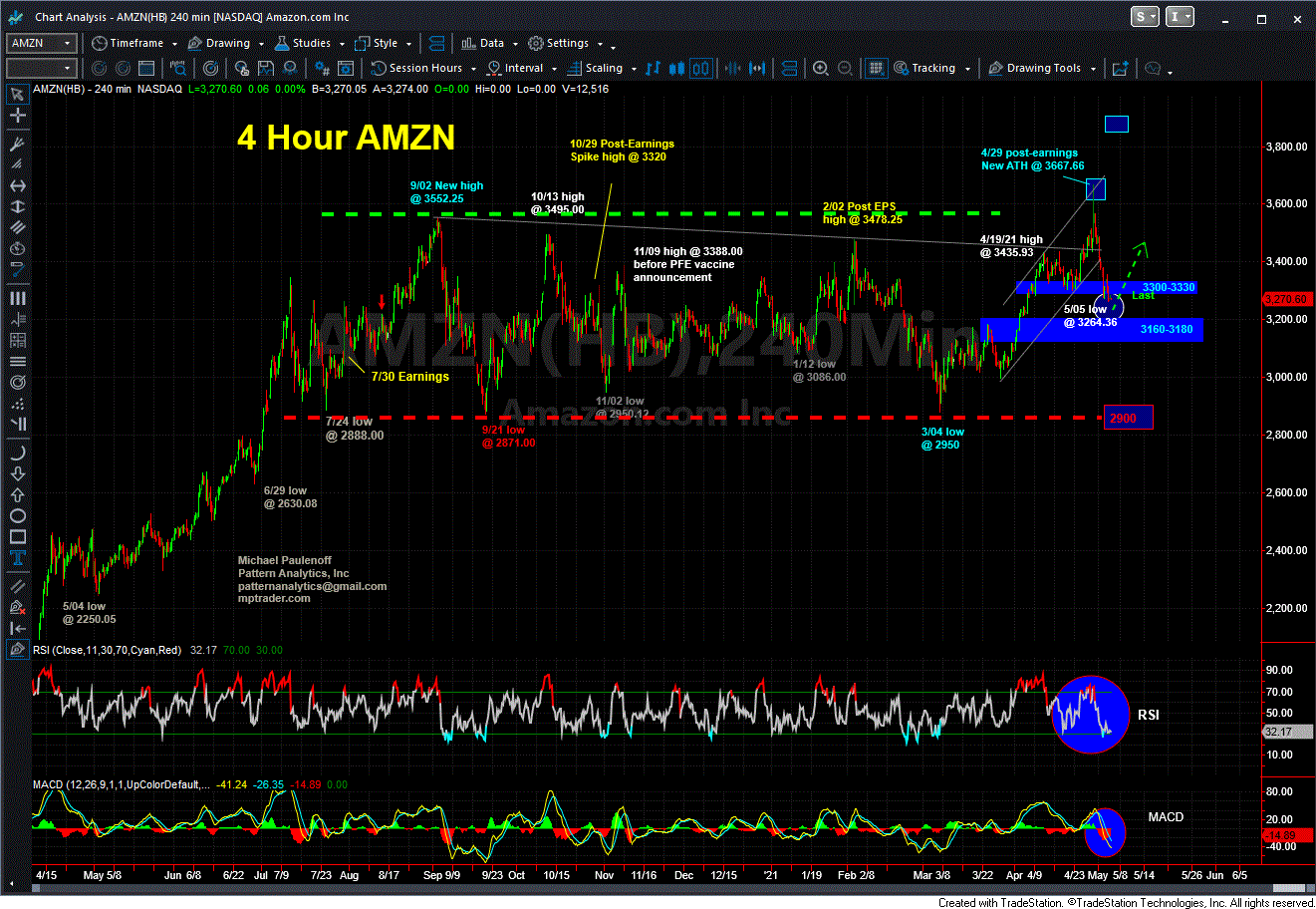This screenshot has height=909, width=1316.
Task: Toggle hollow candlestick chart style
Action: click(x=701, y=68)
